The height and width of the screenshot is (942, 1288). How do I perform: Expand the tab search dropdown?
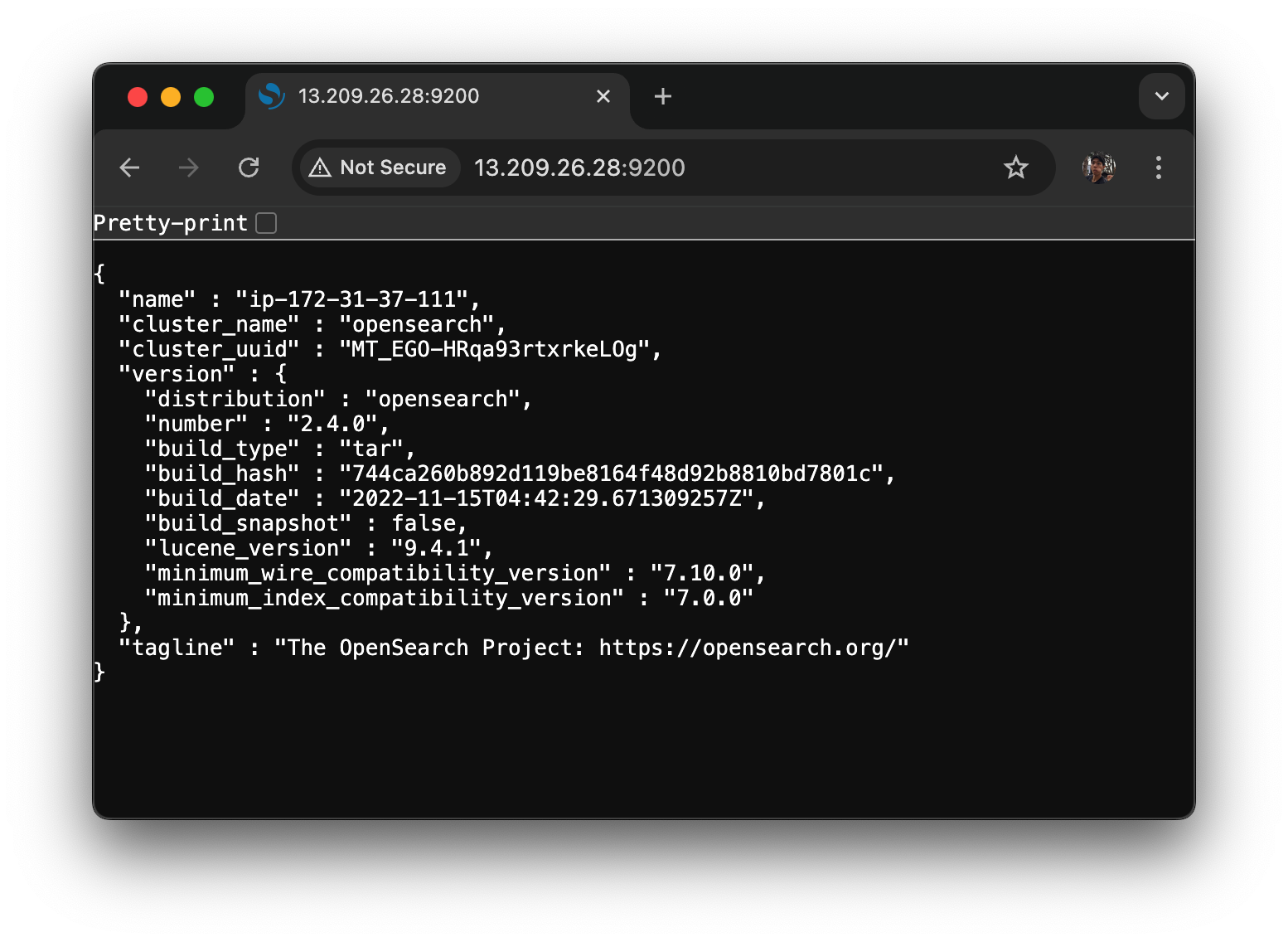tap(1161, 96)
